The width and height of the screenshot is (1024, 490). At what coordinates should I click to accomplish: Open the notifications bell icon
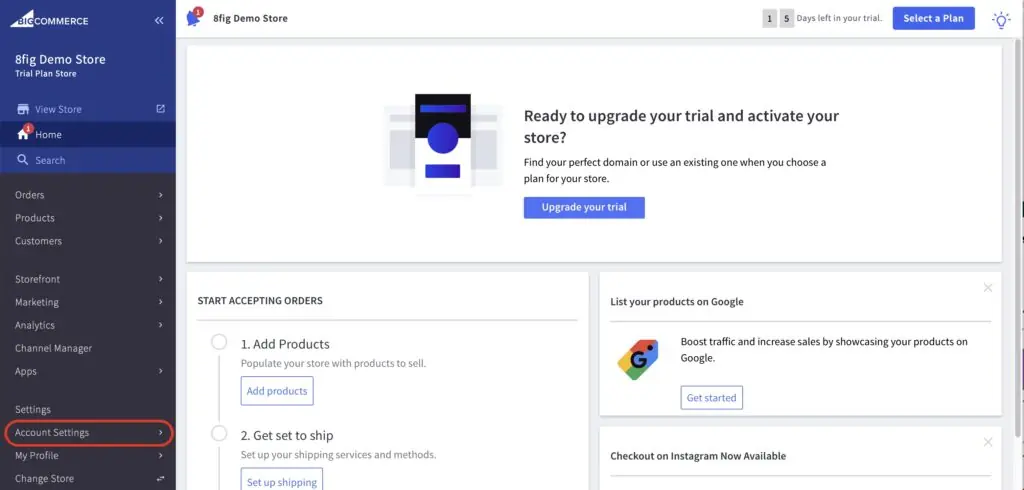click(x=193, y=18)
